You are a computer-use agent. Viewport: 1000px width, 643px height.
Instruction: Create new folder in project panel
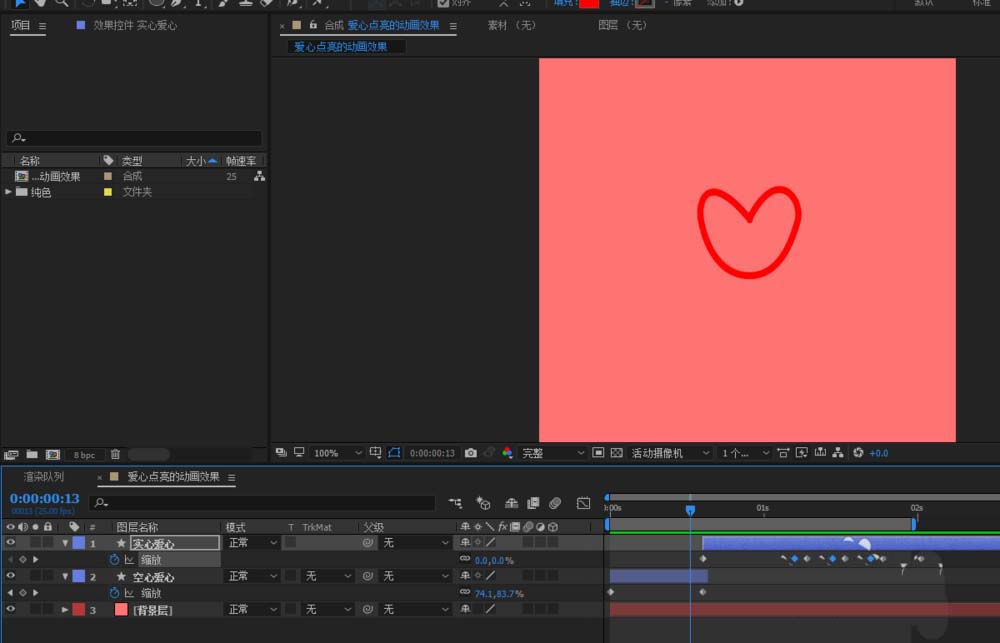point(32,454)
